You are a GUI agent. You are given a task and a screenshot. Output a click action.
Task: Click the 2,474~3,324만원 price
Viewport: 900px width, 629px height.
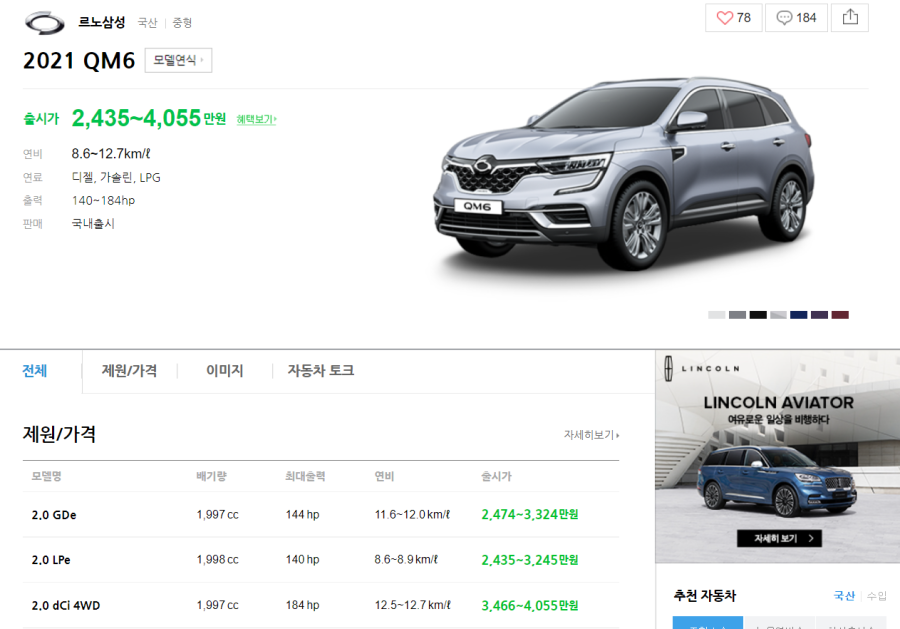529,515
